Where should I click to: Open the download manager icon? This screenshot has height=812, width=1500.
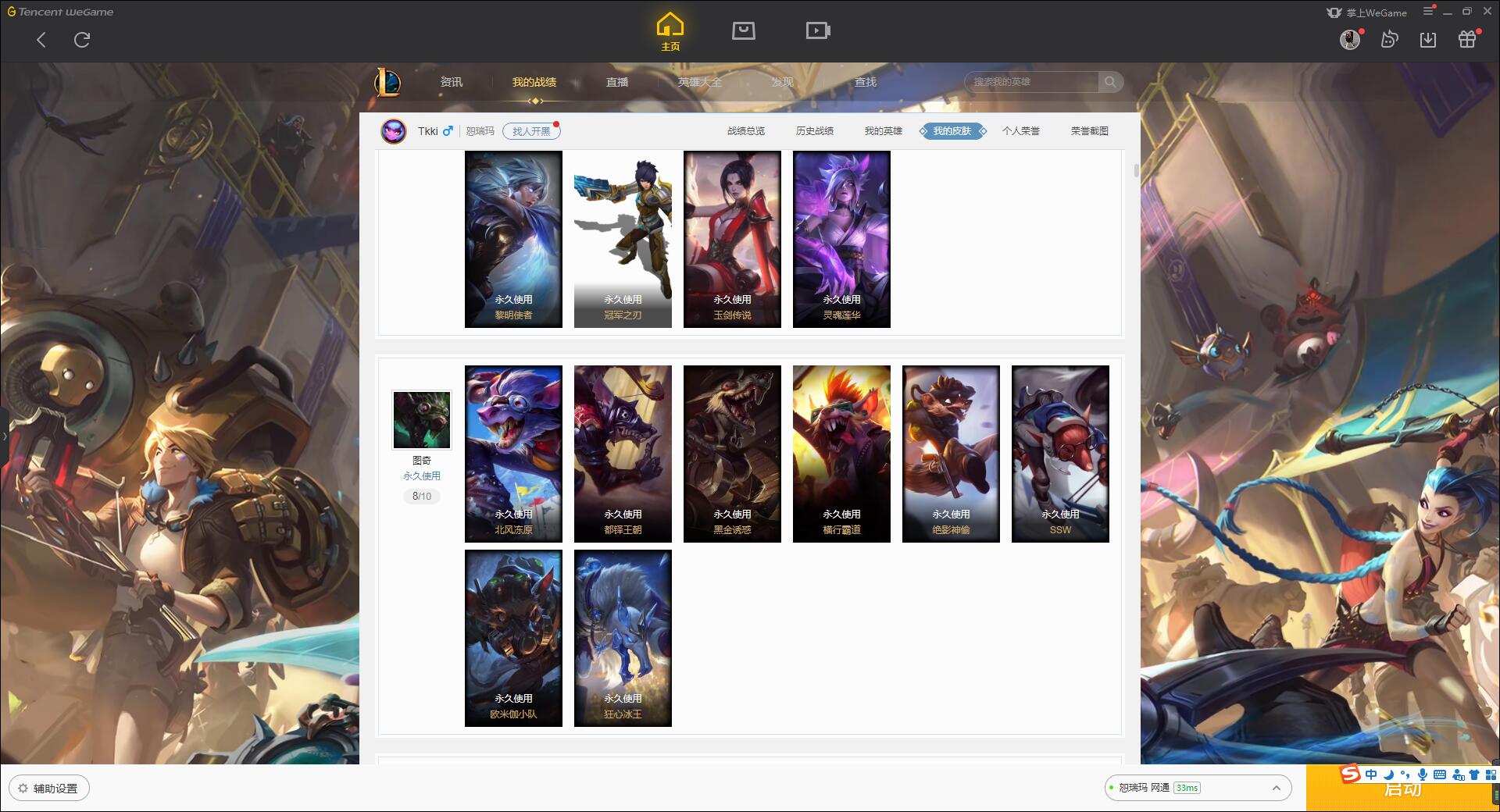click(1428, 39)
